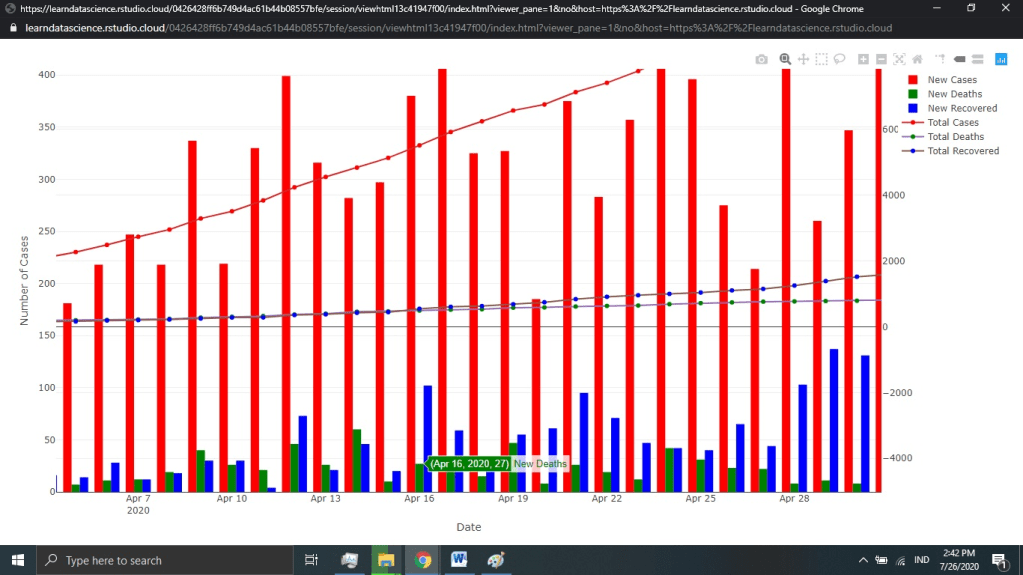1023x575 pixels.
Task: Show hidden system tray icons
Action: coord(863,560)
